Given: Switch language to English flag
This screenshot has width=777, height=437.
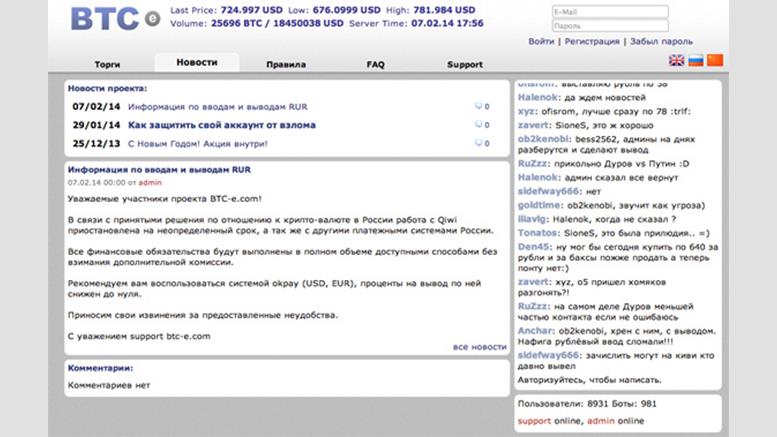Looking at the screenshot, I should pos(677,60).
